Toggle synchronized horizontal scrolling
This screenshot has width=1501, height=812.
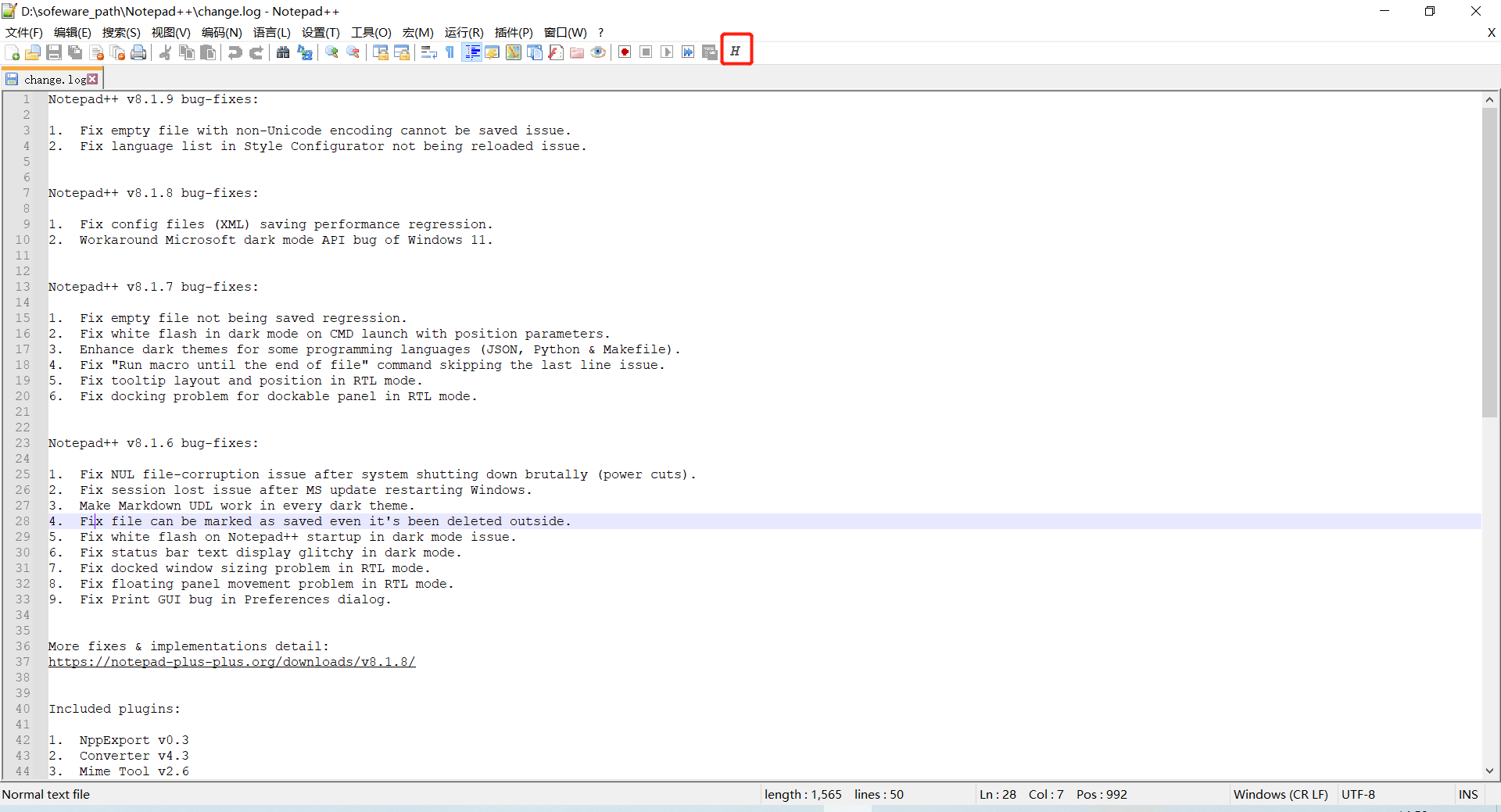402,52
